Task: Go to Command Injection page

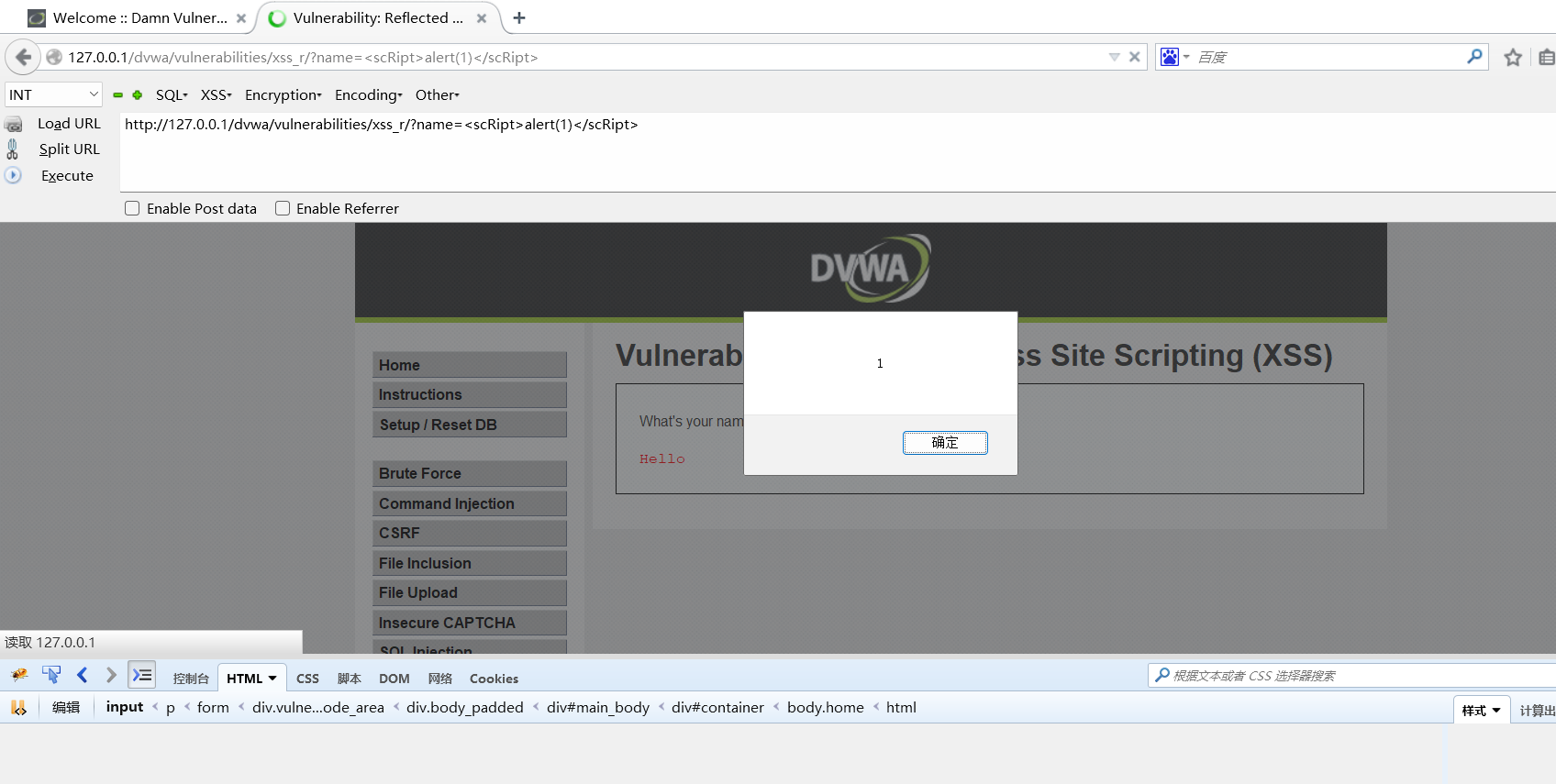Action: [x=470, y=503]
